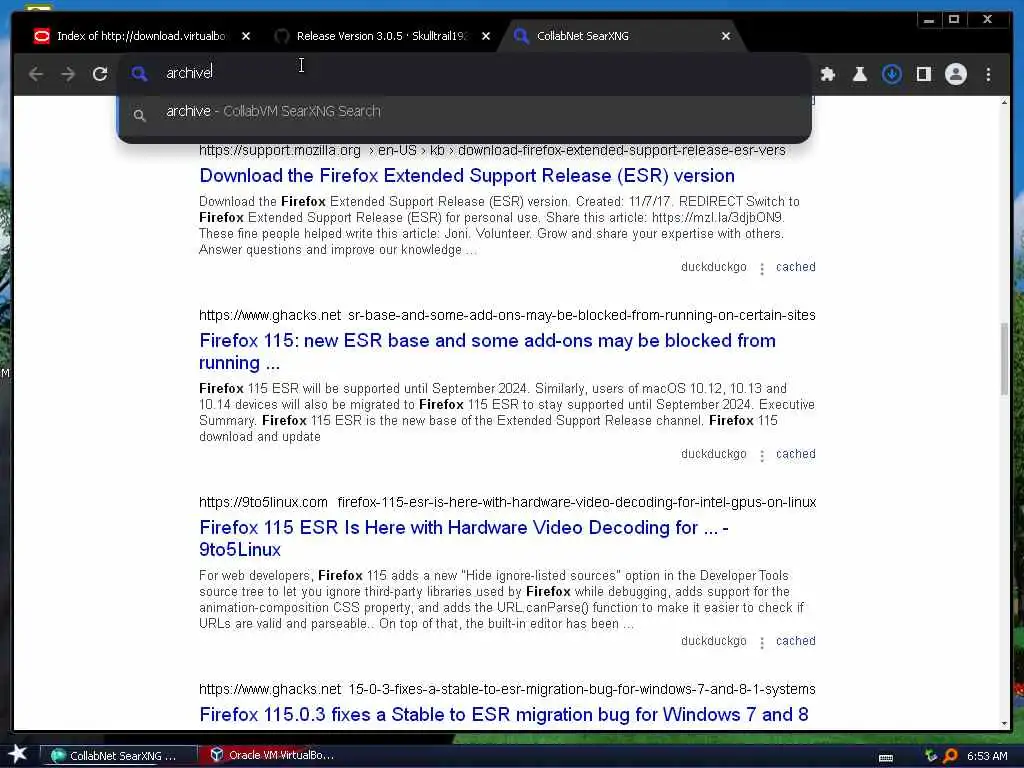The image size is (1024, 768).
Task: Open the downloads indicator
Action: click(891, 74)
